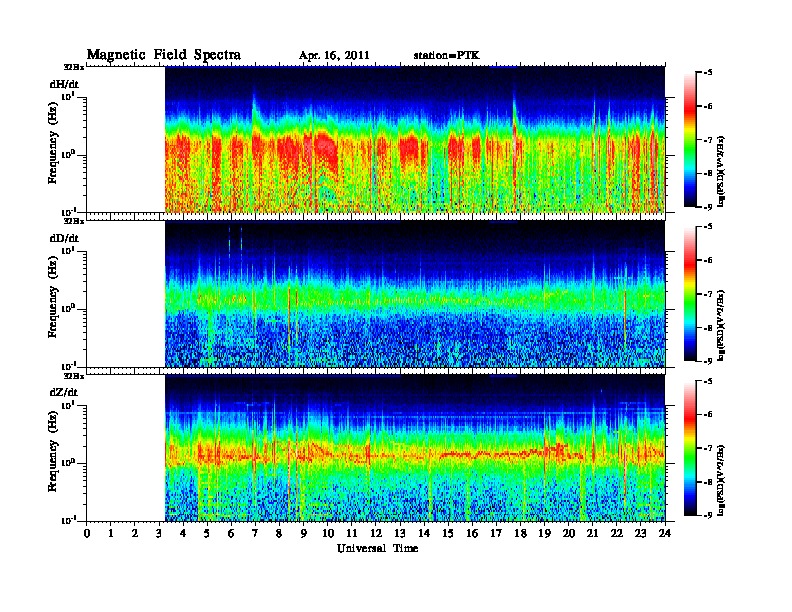Screen dimensions: 792x612
Task: Click the -6 value on dD/dt color scale
Action: coord(709,260)
